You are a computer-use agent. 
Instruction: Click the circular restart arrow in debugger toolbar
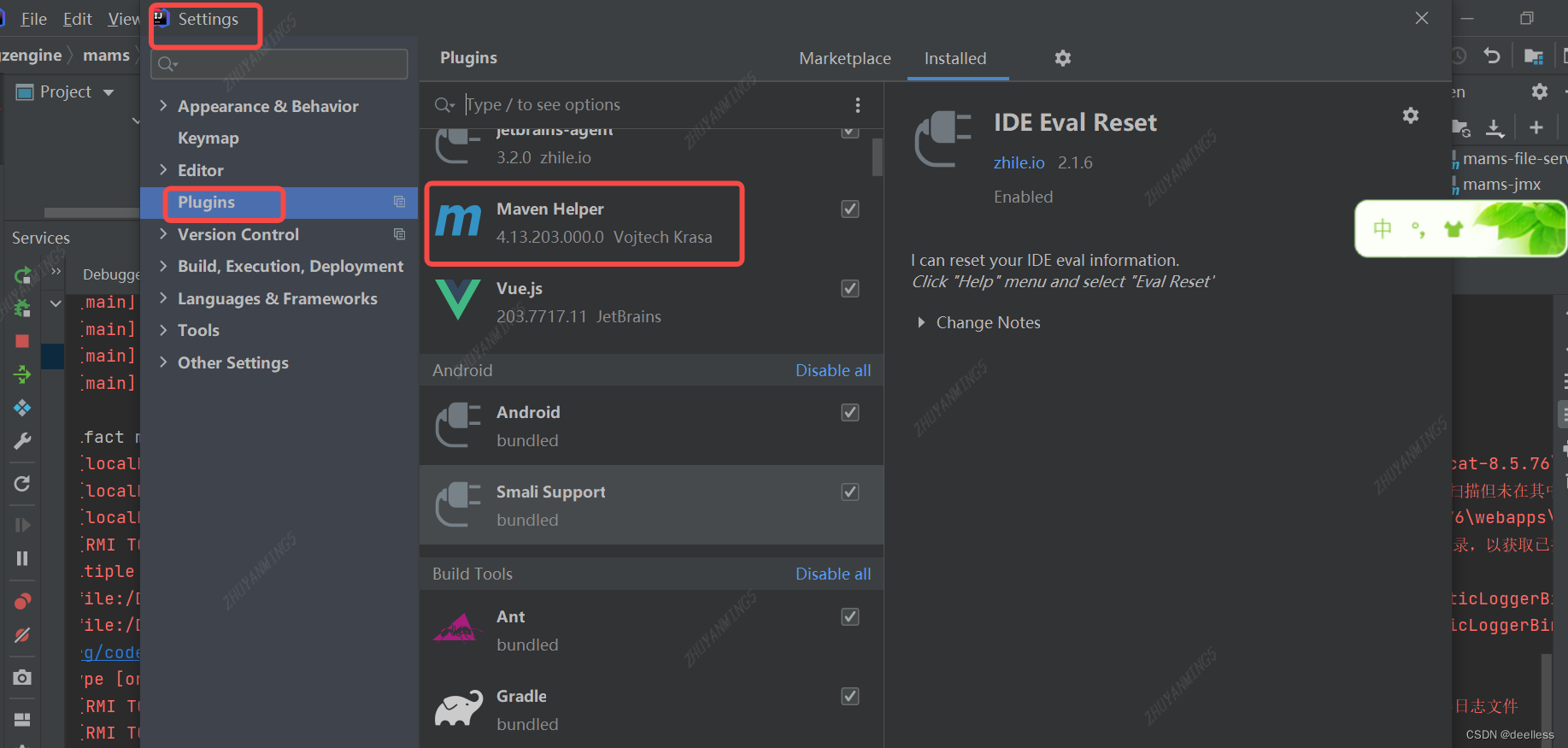22,484
